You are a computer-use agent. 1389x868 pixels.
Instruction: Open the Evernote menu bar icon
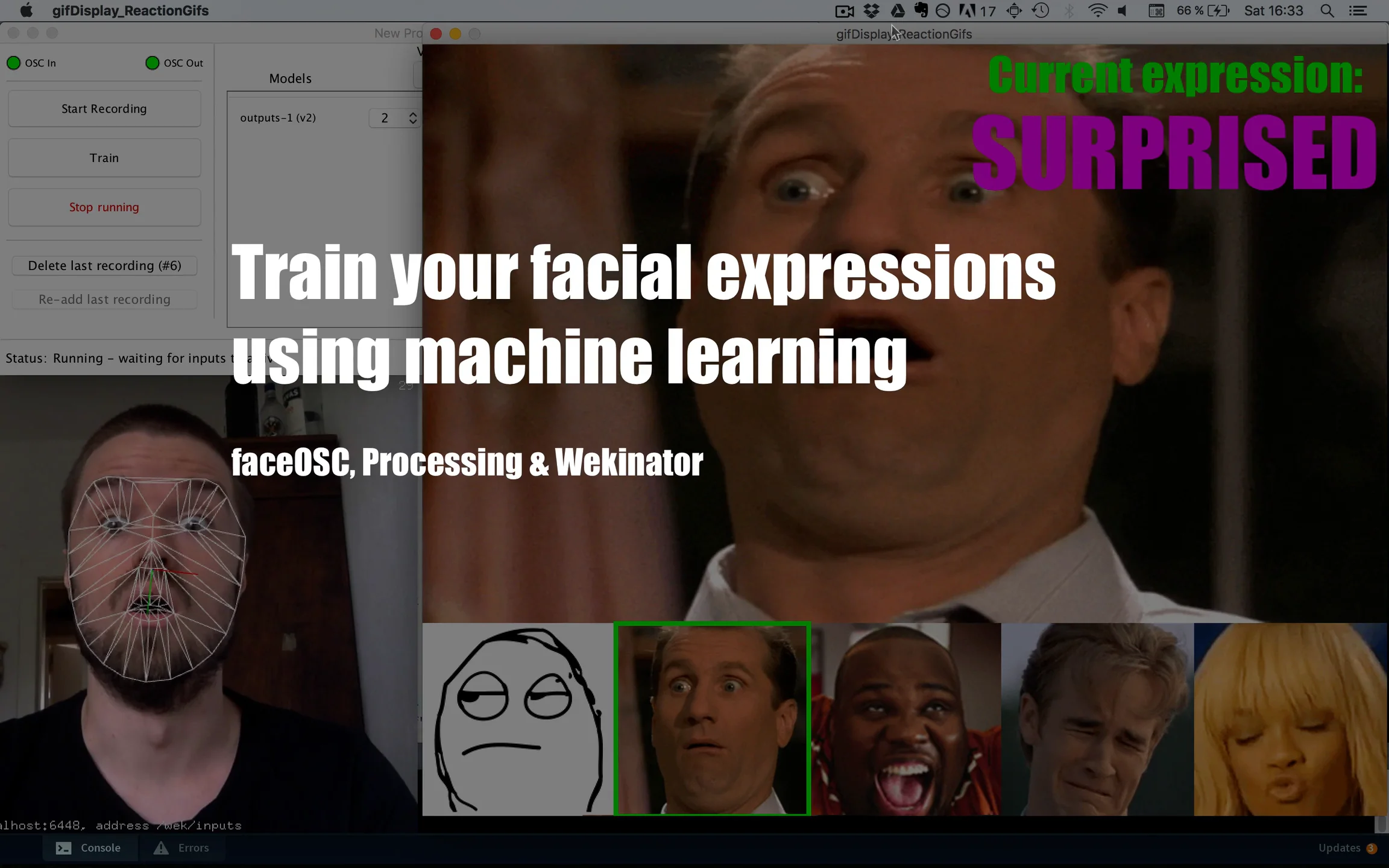point(921,10)
